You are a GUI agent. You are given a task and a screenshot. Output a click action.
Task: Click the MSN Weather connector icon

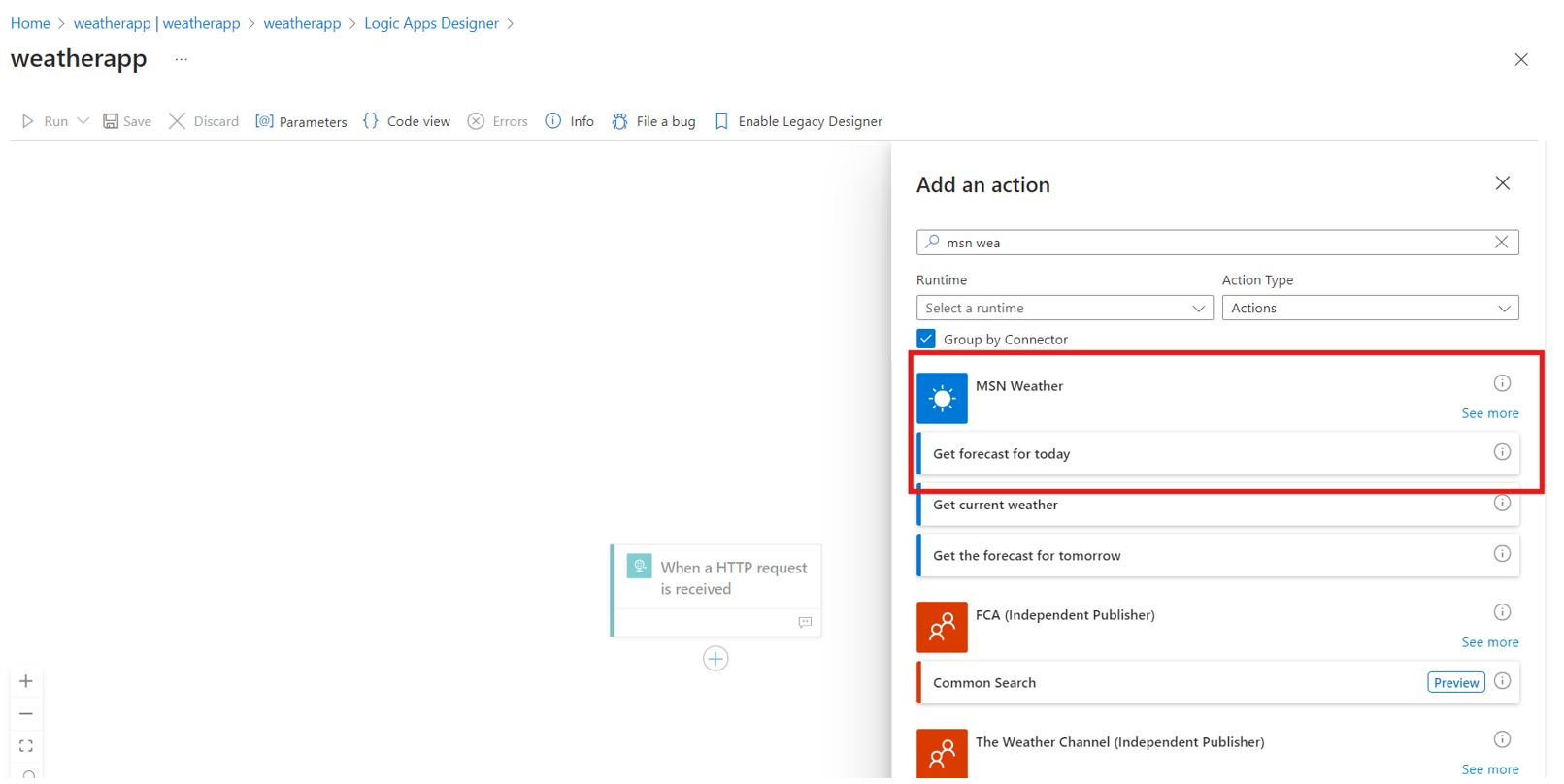[x=943, y=398]
